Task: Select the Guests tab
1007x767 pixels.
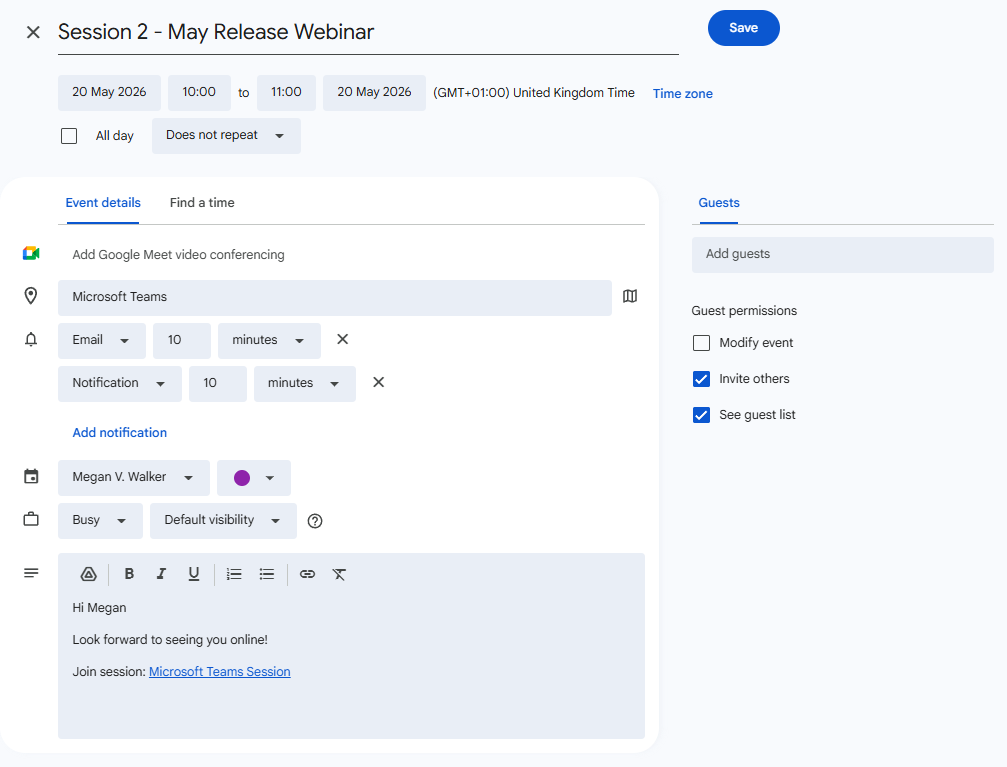Action: click(x=719, y=203)
